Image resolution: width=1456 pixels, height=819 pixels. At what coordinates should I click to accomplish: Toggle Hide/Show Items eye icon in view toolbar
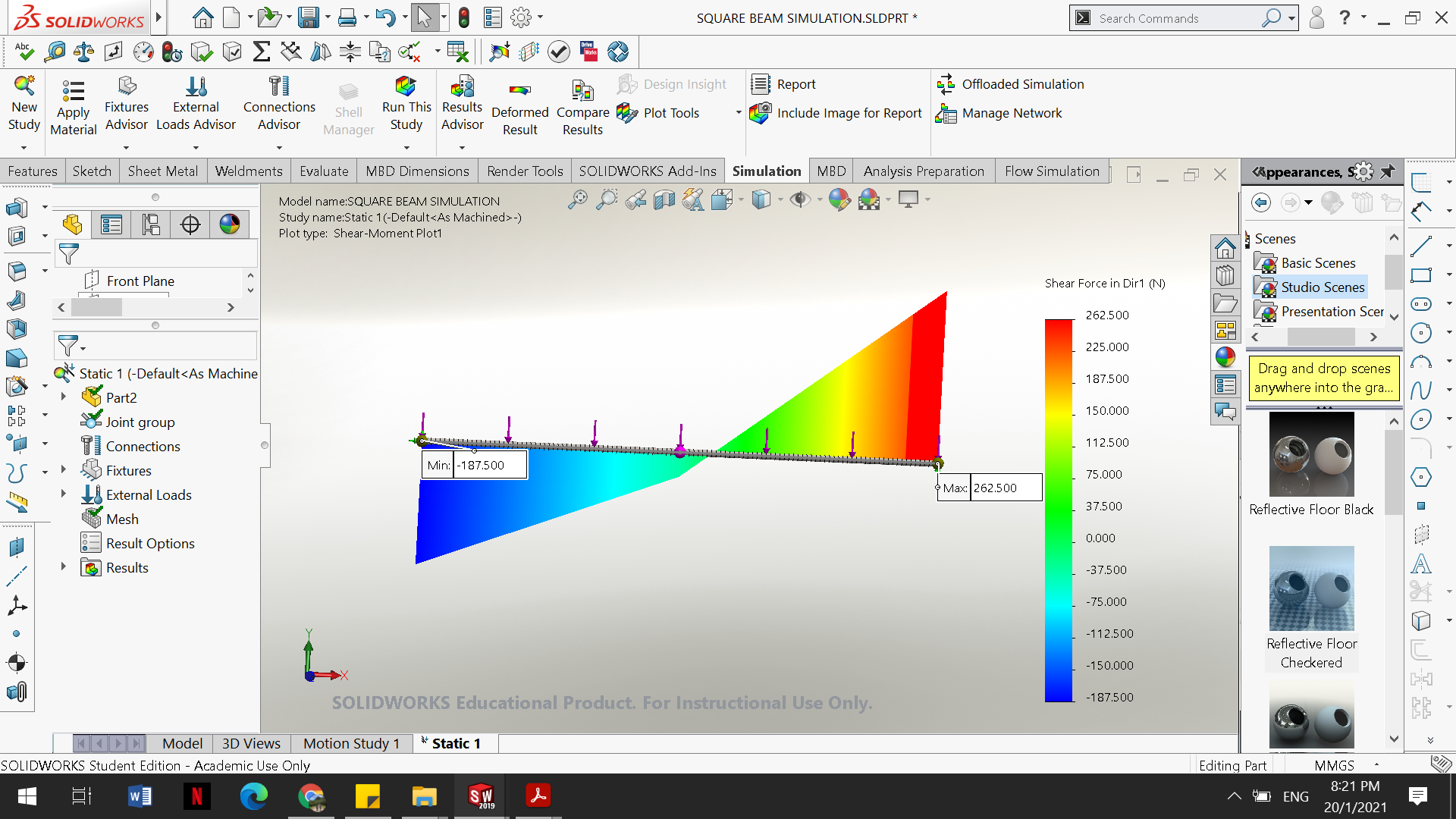799,199
